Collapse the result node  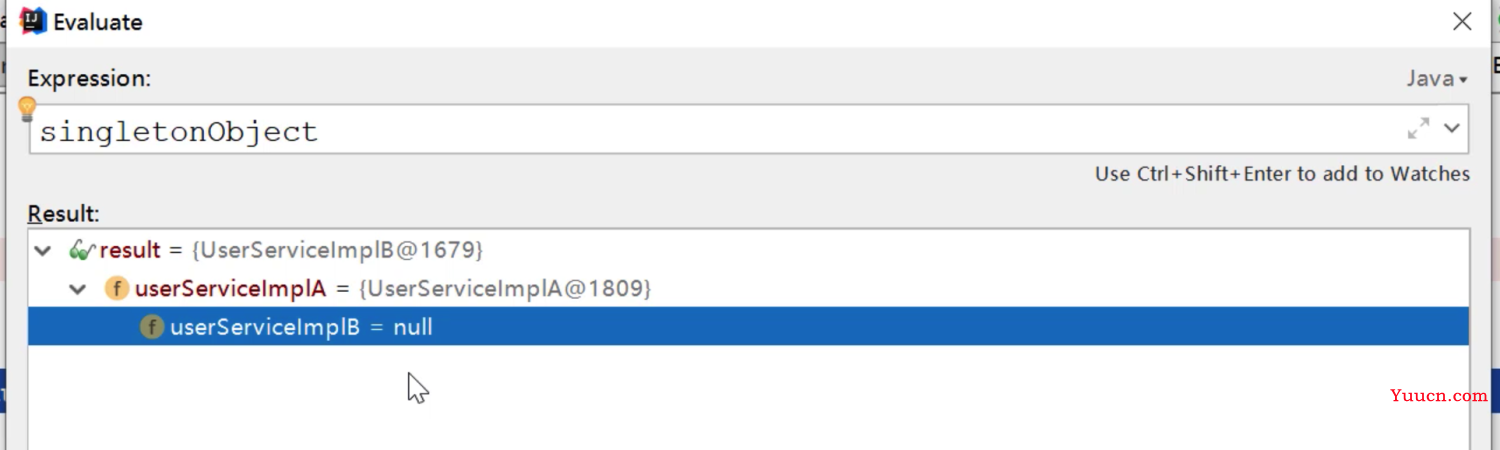42,250
